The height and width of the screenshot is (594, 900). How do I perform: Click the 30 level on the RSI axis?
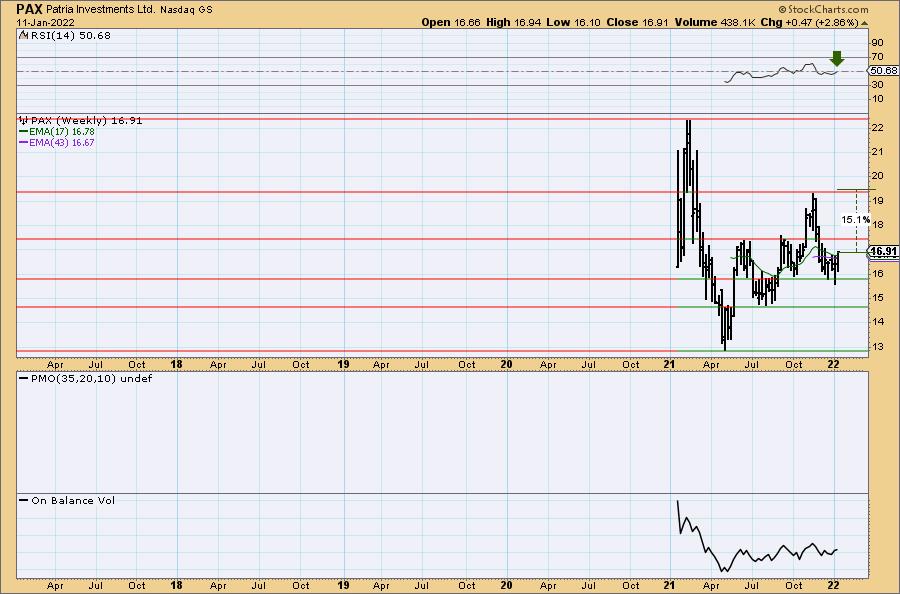click(878, 85)
